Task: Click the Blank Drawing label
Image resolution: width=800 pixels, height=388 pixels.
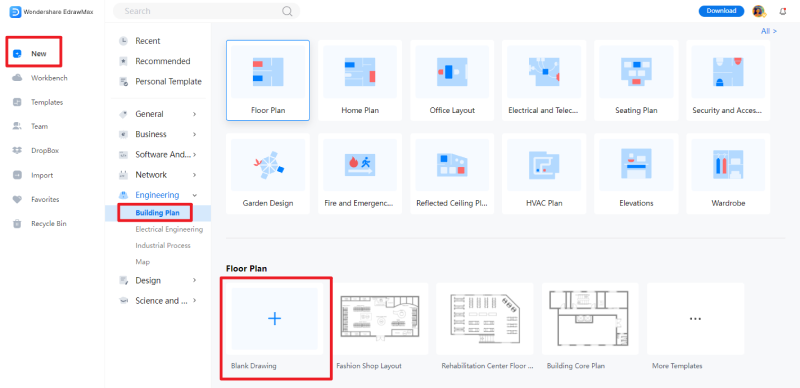Action: point(254,366)
